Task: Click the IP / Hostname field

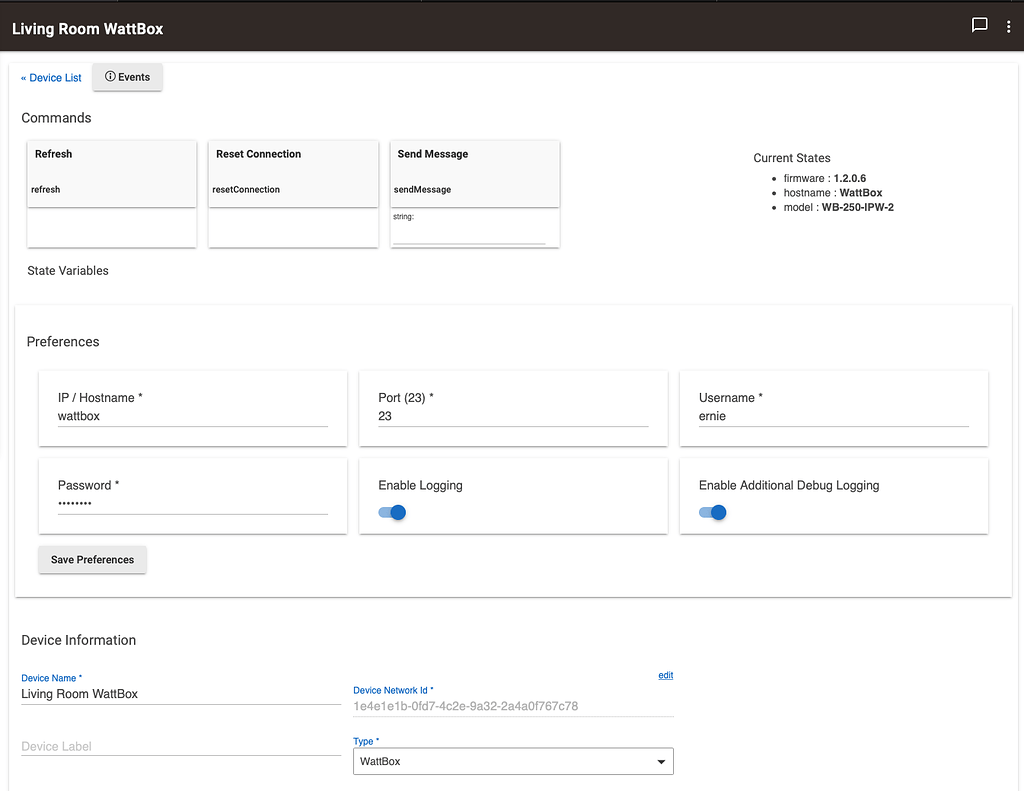Action: [x=192, y=416]
